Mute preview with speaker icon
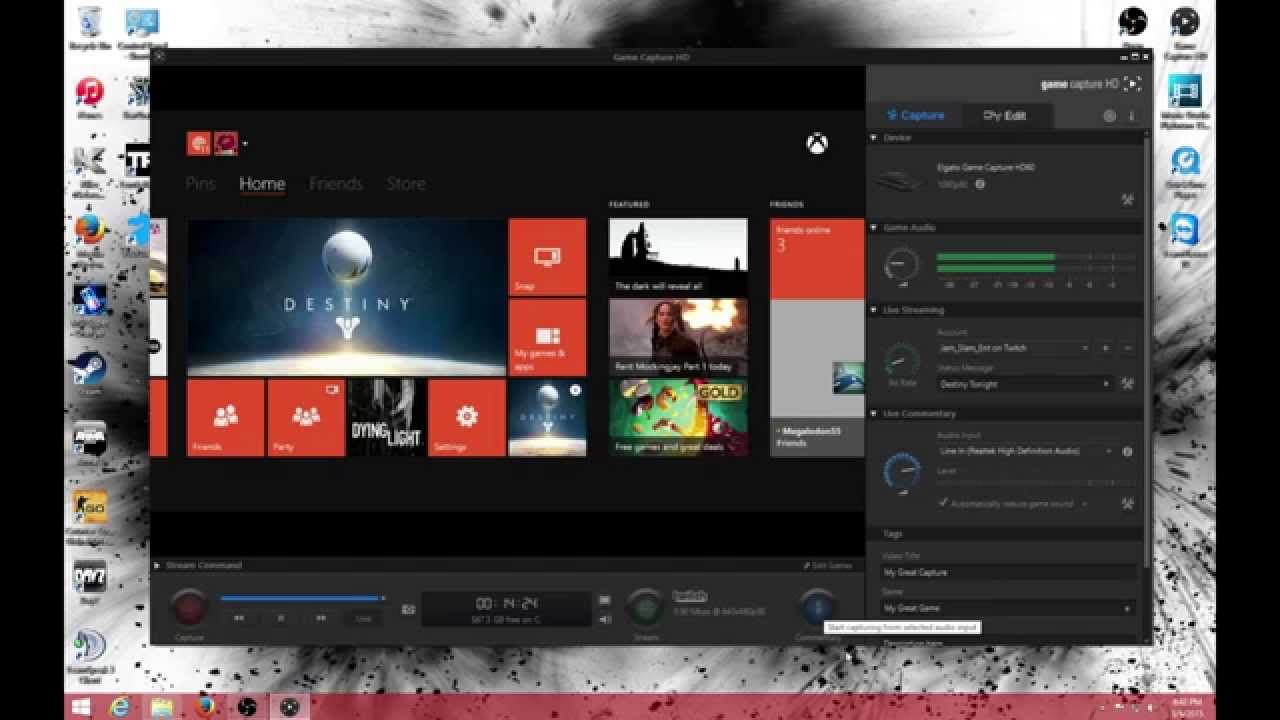1280x720 pixels. click(x=604, y=619)
